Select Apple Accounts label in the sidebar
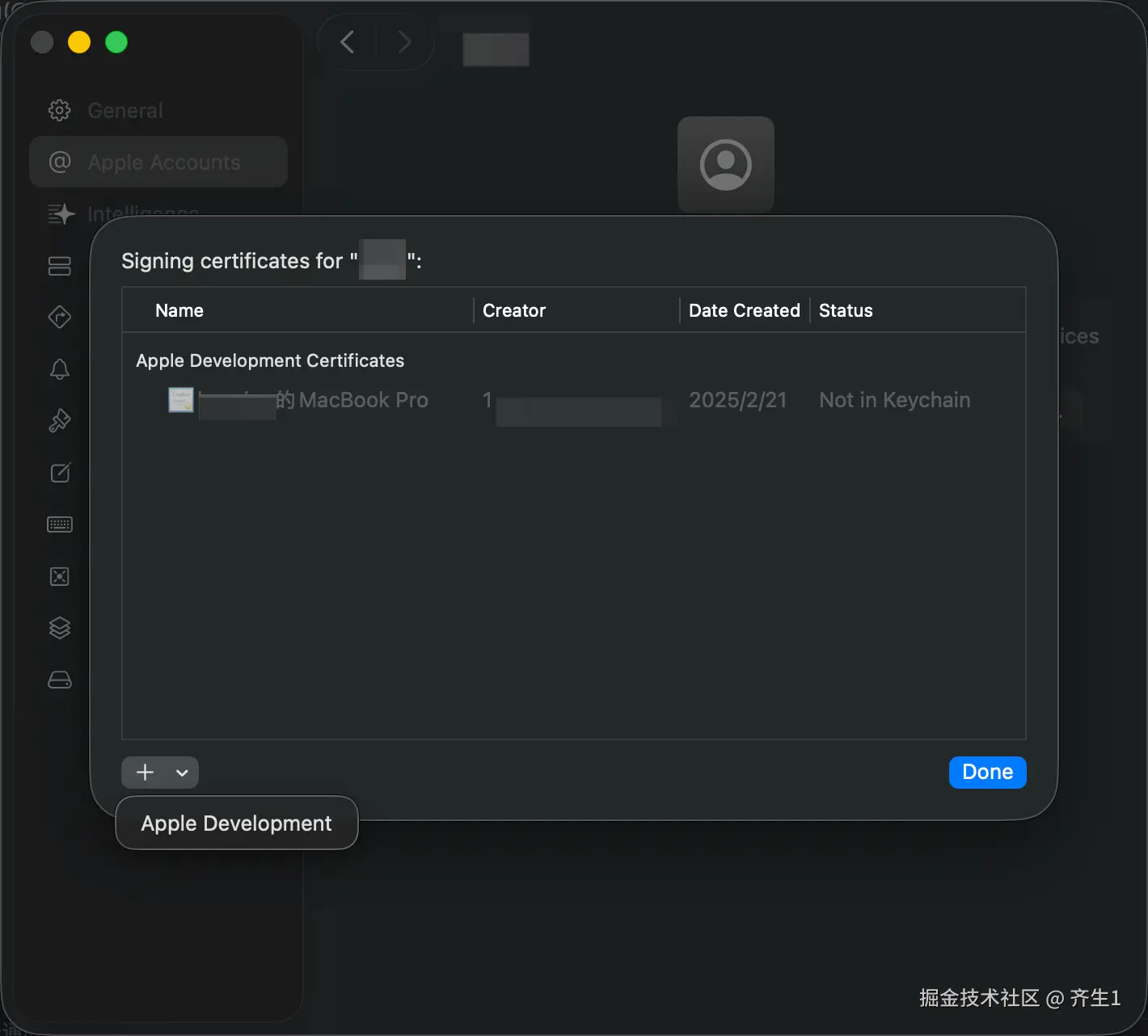Screen dimensions: 1148x1036 click(x=164, y=162)
